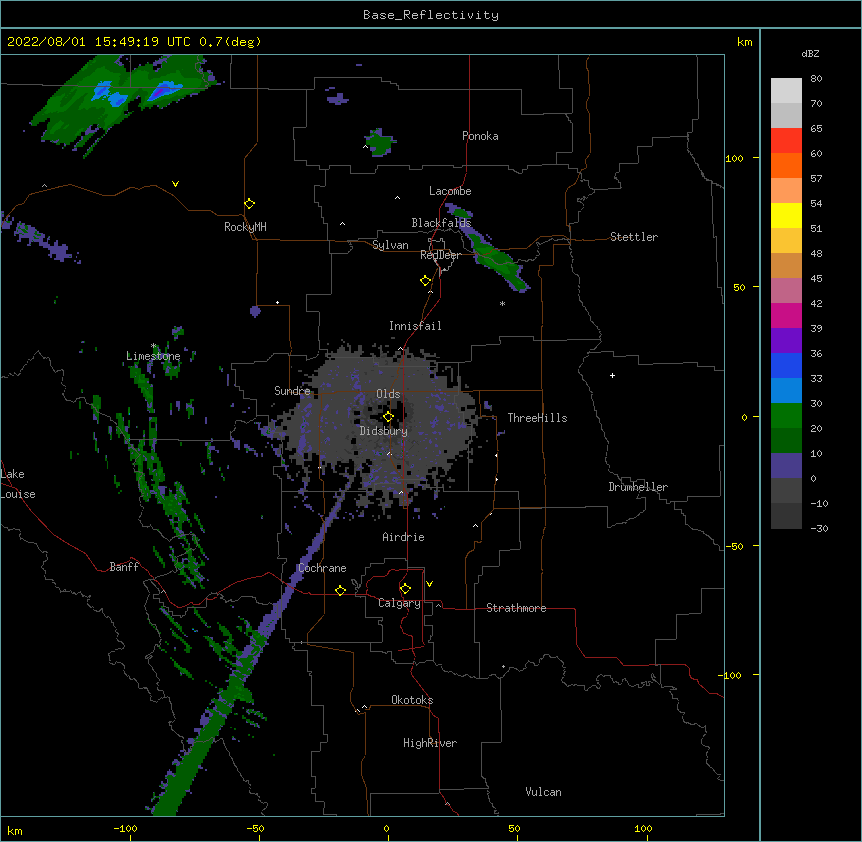
Task: Click the yellow V marker northeast of Calgary
Action: [429, 584]
